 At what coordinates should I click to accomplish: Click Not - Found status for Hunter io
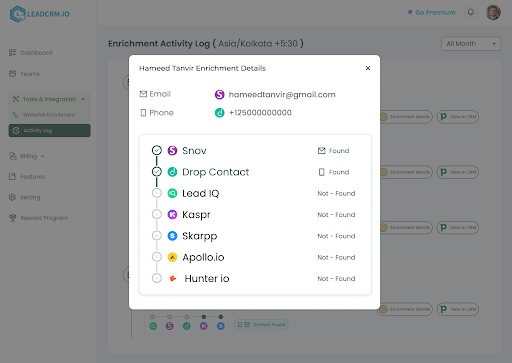(x=336, y=278)
